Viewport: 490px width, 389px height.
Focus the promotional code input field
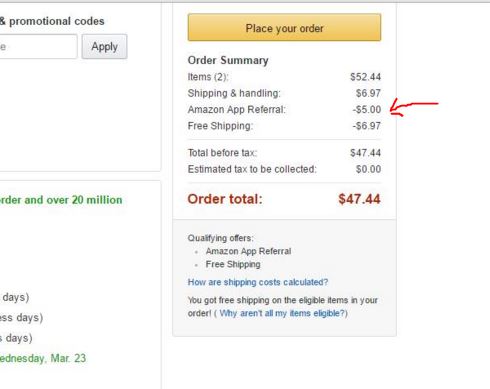pyautogui.click(x=38, y=47)
